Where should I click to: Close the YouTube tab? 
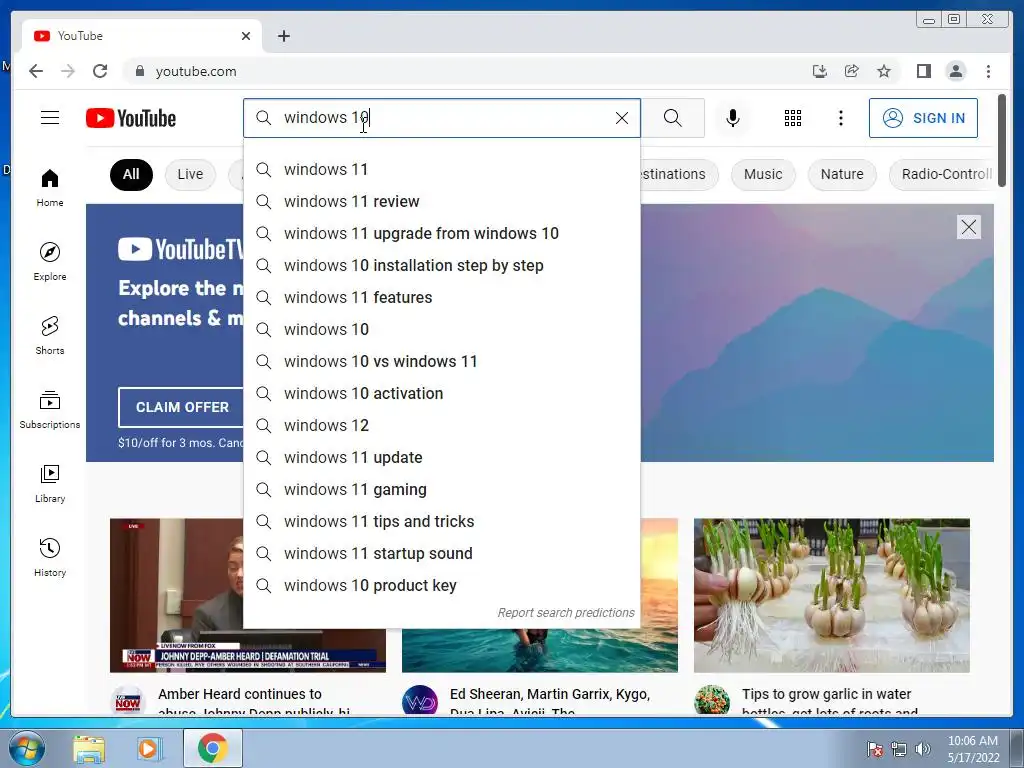click(246, 36)
